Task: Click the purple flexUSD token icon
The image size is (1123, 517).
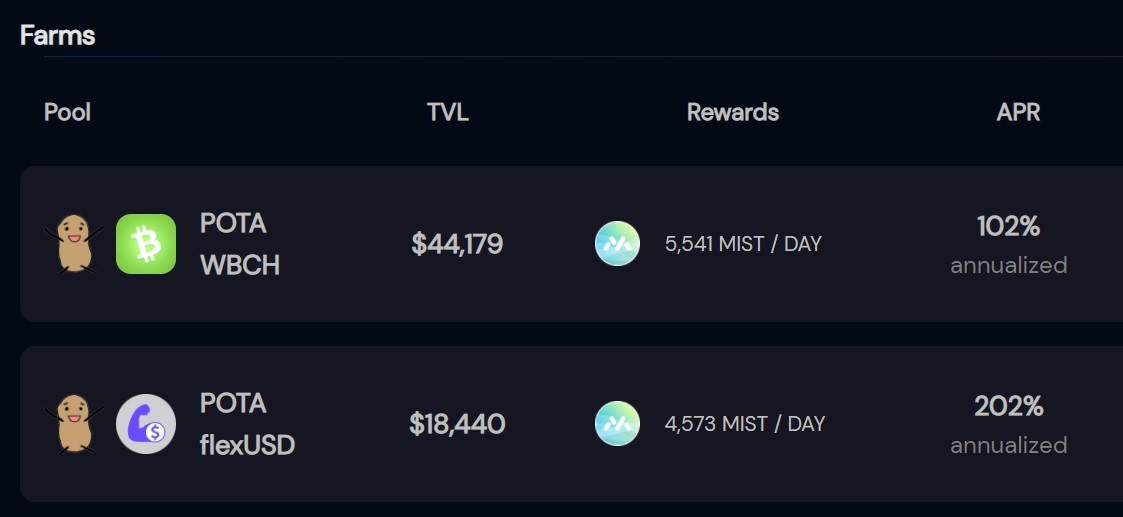Action: 146,424
